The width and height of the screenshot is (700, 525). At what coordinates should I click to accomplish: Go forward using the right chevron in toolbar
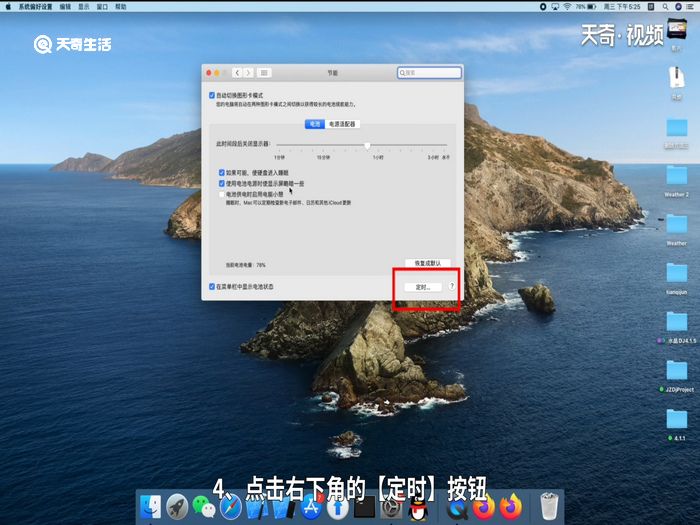(248, 73)
